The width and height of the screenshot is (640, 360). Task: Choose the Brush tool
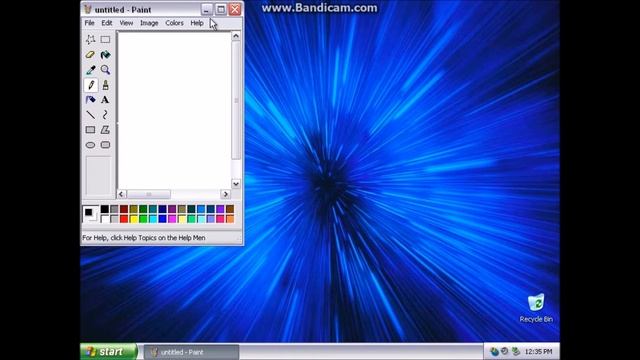(105, 85)
